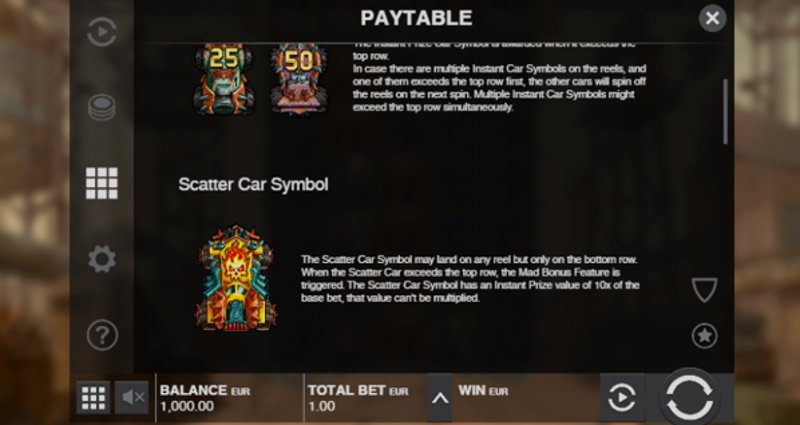Image resolution: width=800 pixels, height=425 pixels.
Task: Open autoplay settings in left sidebar
Action: pyautogui.click(x=102, y=32)
